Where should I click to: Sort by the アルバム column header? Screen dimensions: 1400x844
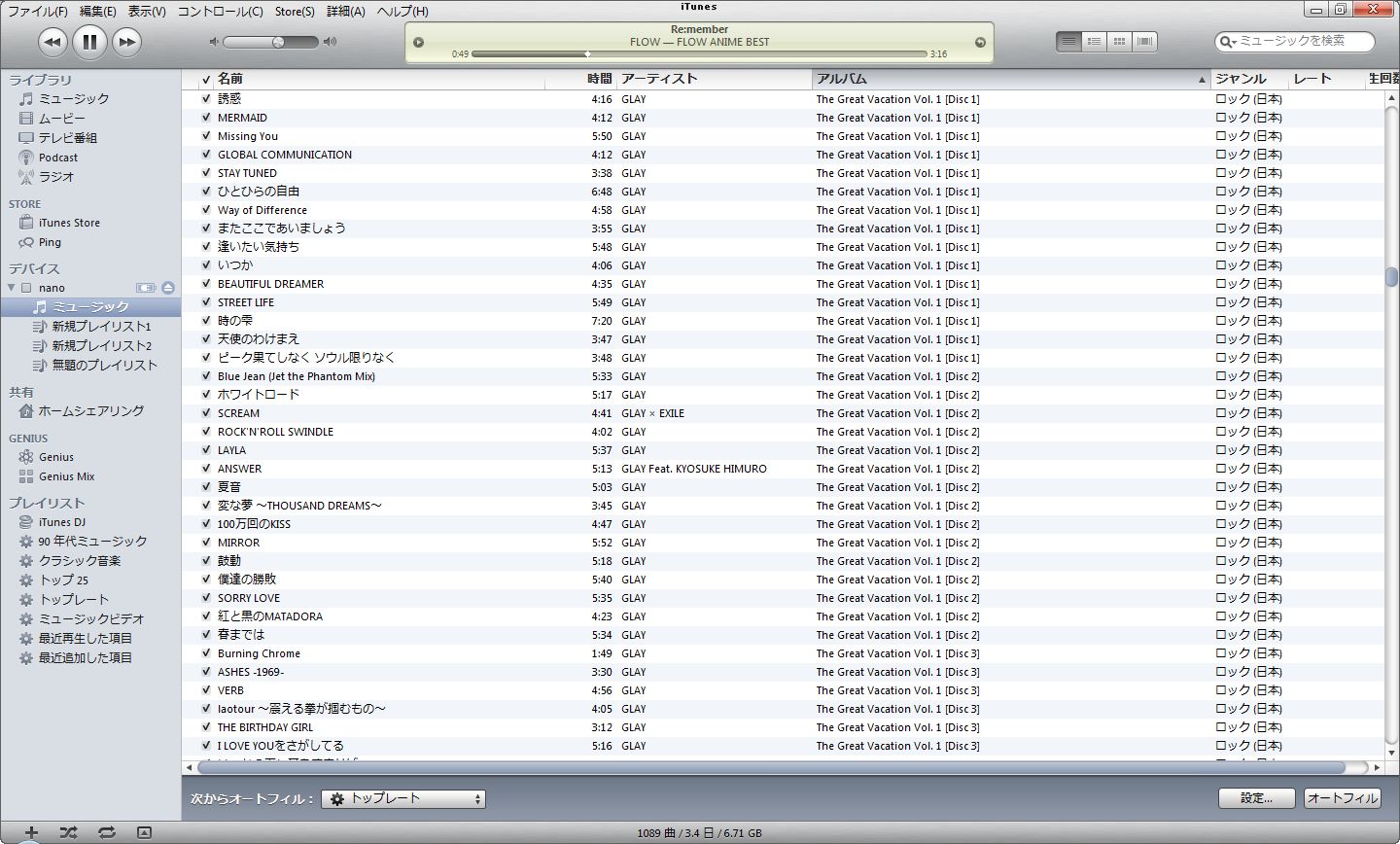tap(1010, 79)
